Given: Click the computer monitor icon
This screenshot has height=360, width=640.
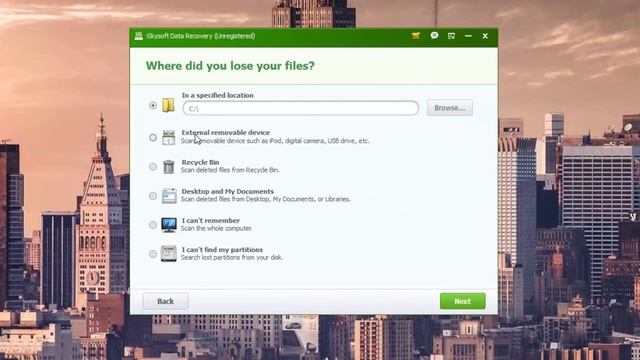Looking at the screenshot, I should click(169, 225).
